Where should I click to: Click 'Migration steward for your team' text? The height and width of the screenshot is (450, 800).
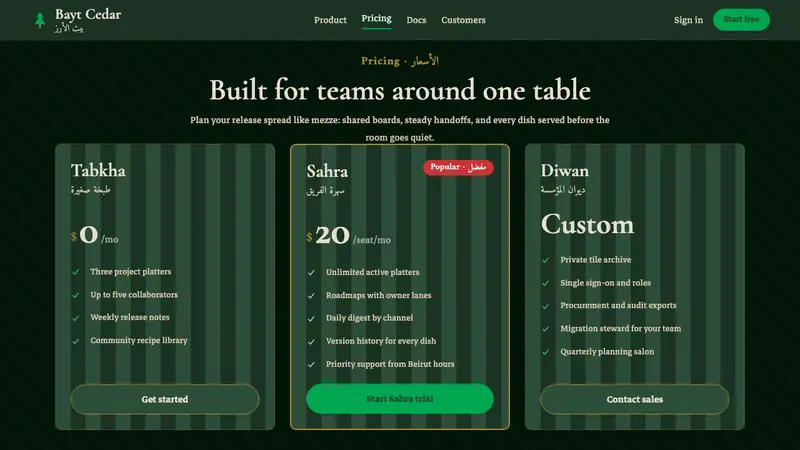click(620, 328)
